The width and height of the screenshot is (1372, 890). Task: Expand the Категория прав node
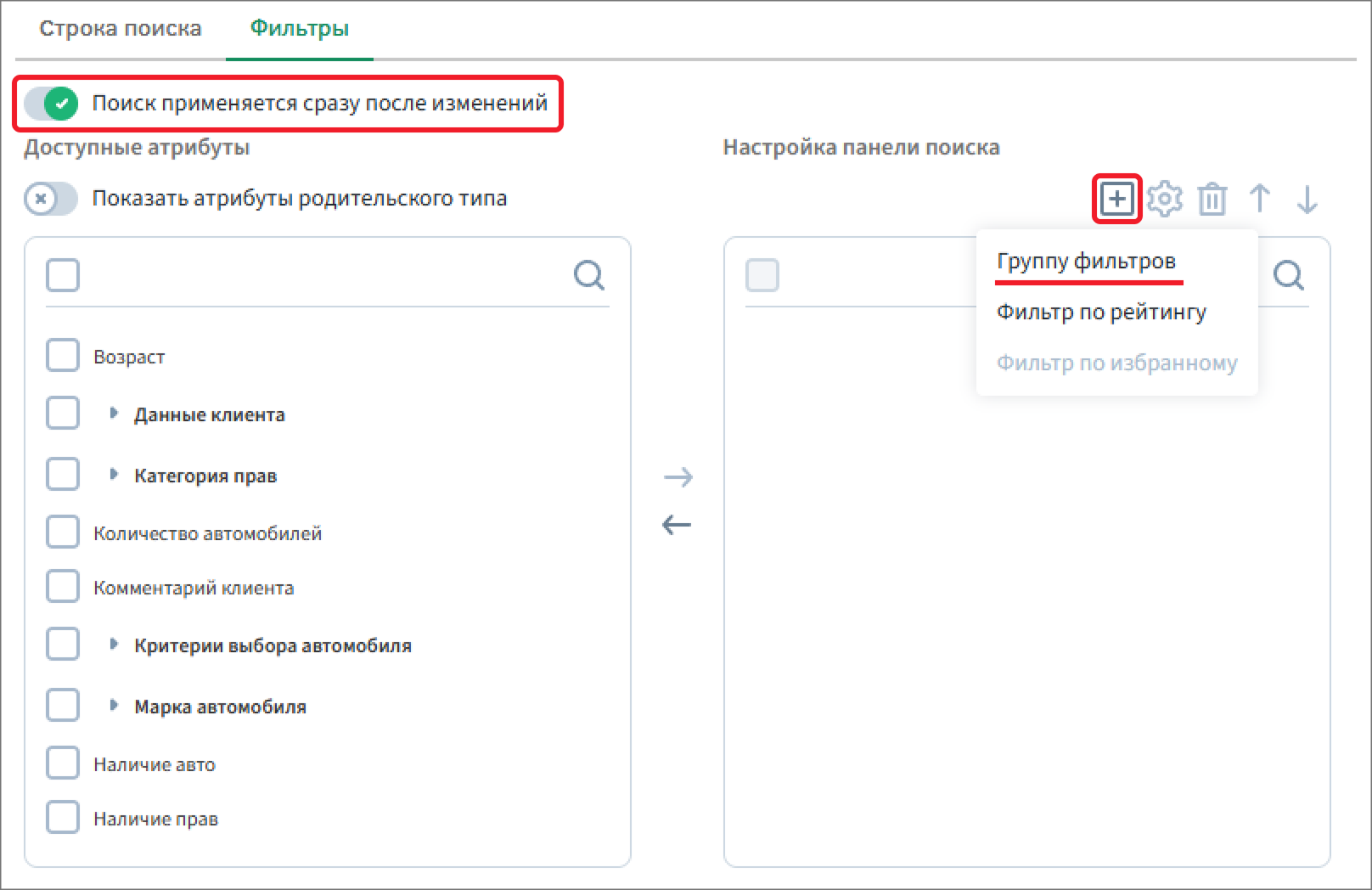pyautogui.click(x=114, y=475)
